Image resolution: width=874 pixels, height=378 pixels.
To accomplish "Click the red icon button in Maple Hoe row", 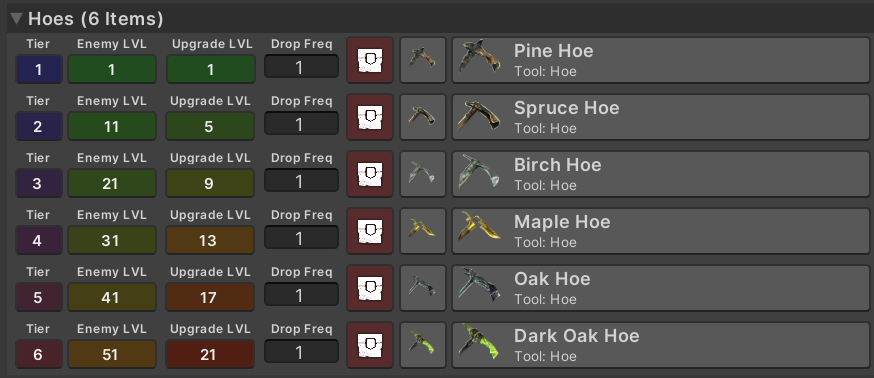I will [370, 231].
